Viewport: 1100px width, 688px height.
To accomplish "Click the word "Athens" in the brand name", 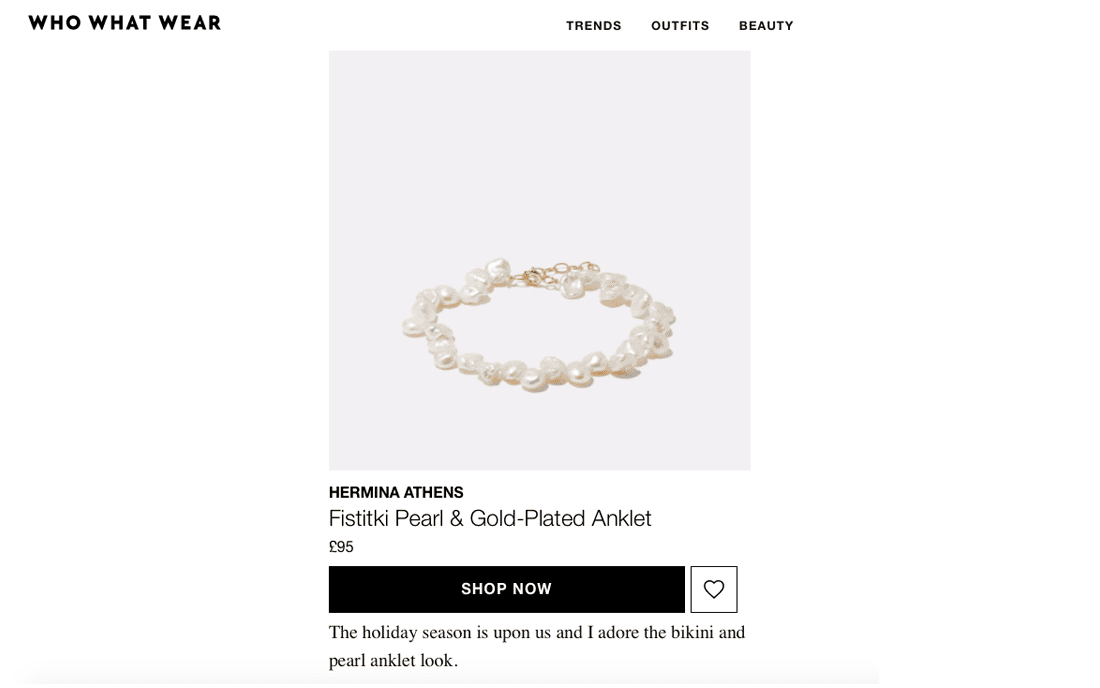I will click(433, 492).
